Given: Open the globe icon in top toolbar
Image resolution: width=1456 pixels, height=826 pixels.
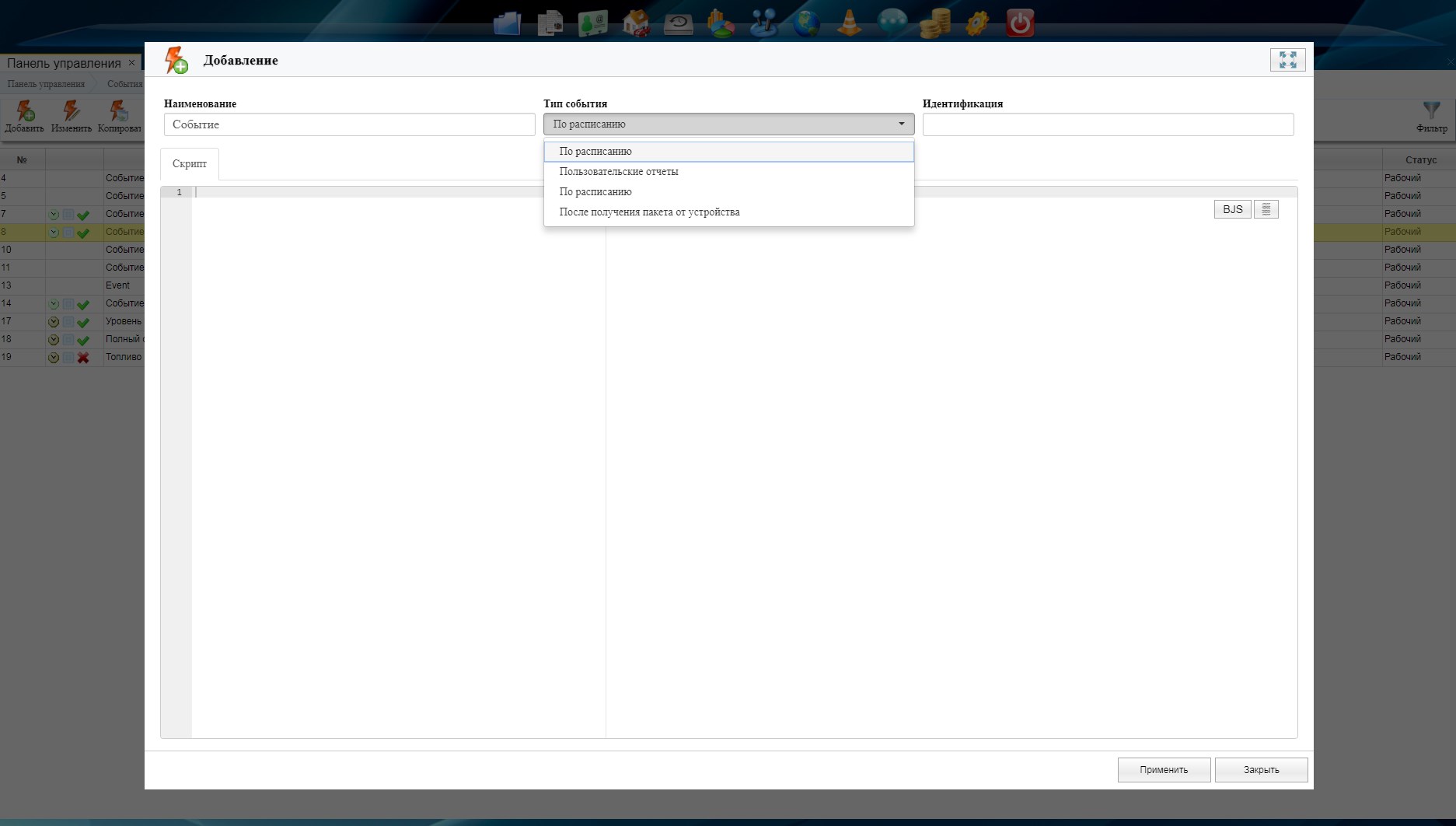Looking at the screenshot, I should point(806,23).
